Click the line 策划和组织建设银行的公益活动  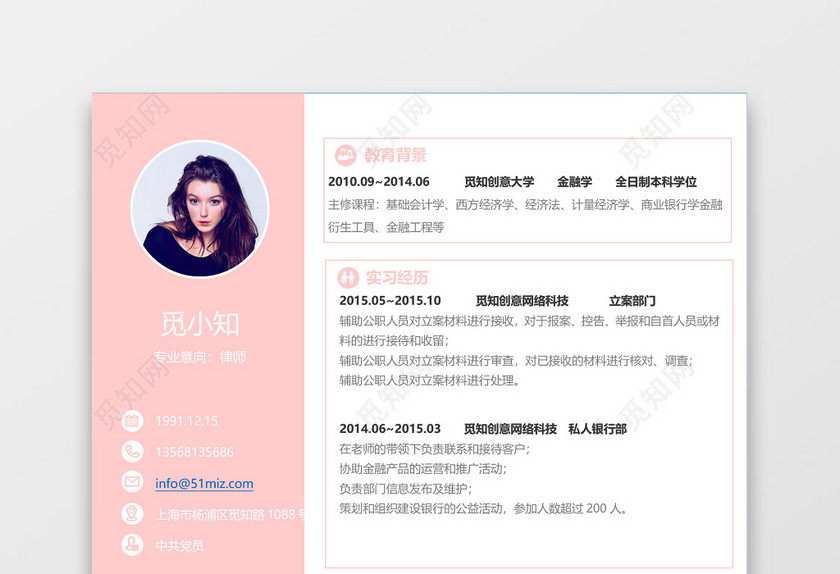click(484, 509)
